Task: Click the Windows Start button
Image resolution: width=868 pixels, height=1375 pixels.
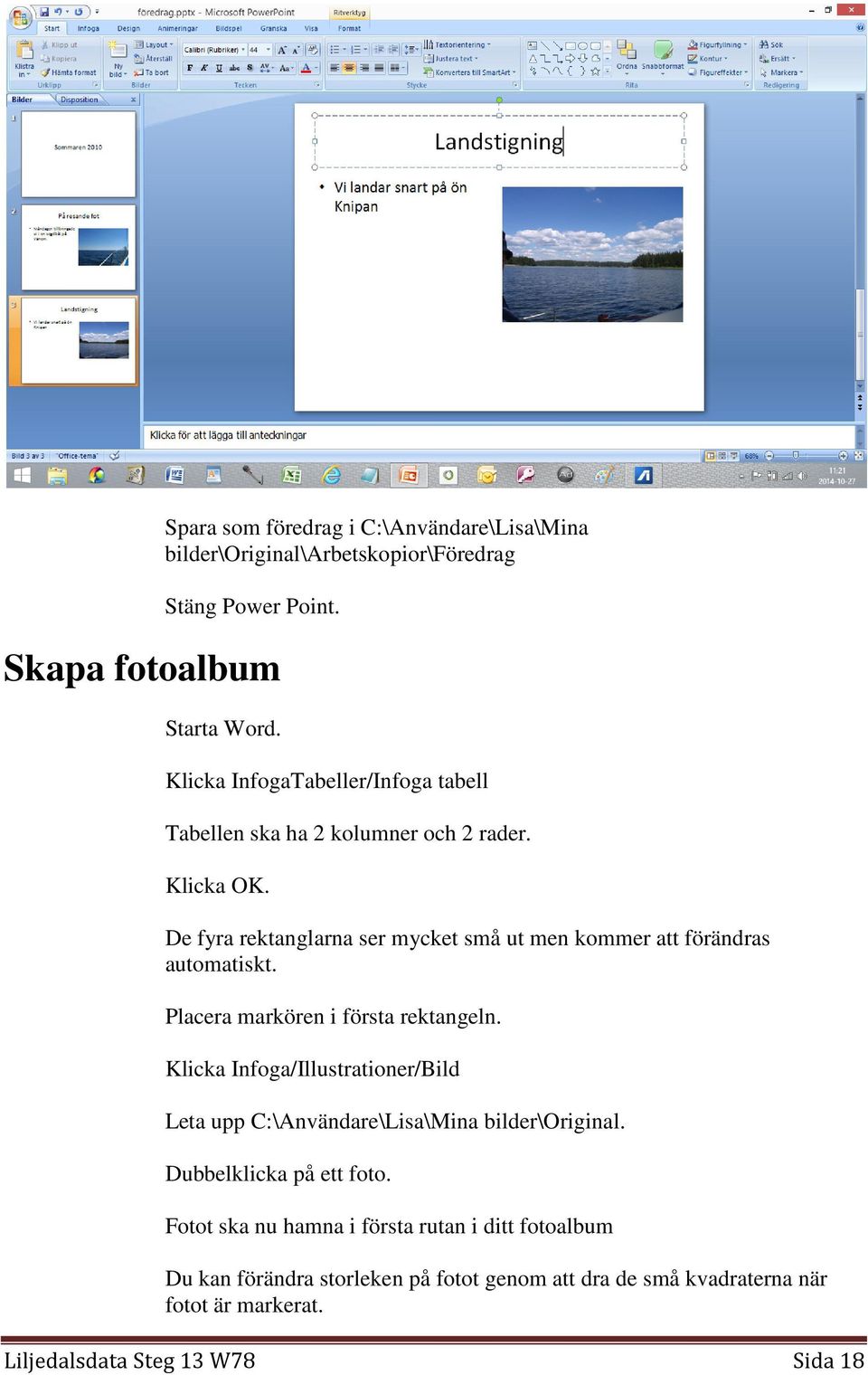Action: [x=23, y=475]
